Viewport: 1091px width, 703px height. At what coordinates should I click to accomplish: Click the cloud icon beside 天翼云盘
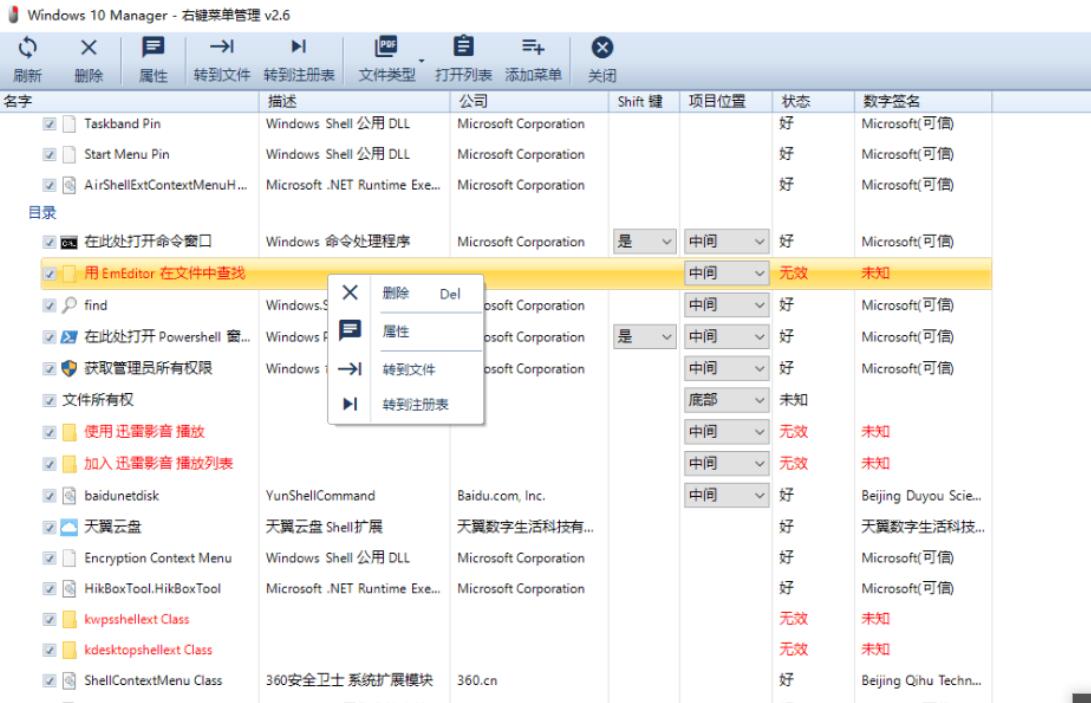pyautogui.click(x=69, y=527)
